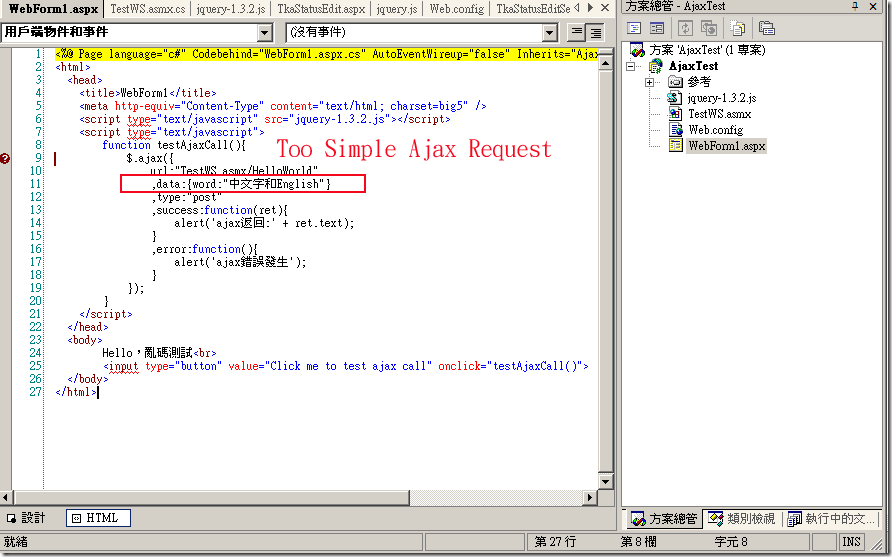This screenshot has width=892, height=557.
Task: Select WebForm1.aspx in Solution Explorer
Action: click(726, 146)
